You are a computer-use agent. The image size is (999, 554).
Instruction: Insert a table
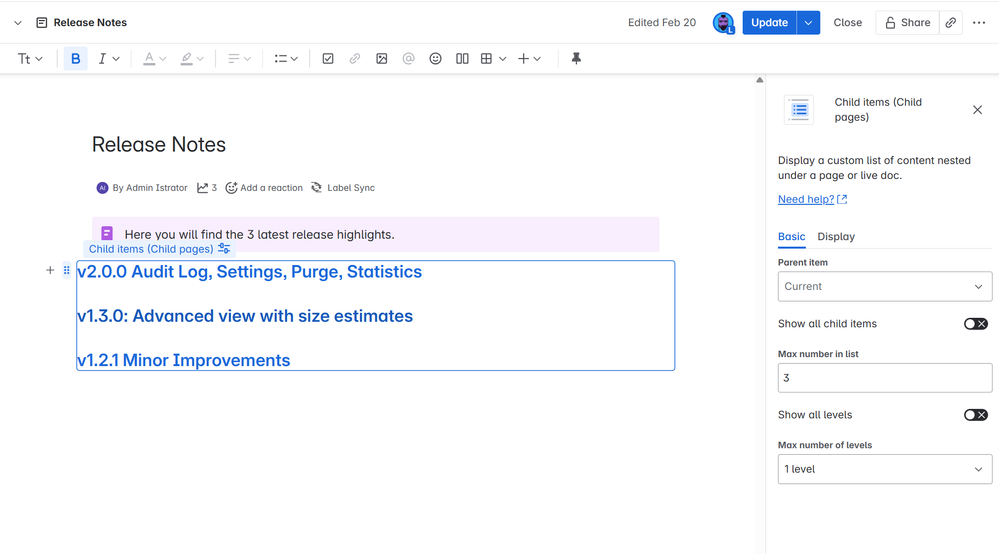click(x=487, y=59)
